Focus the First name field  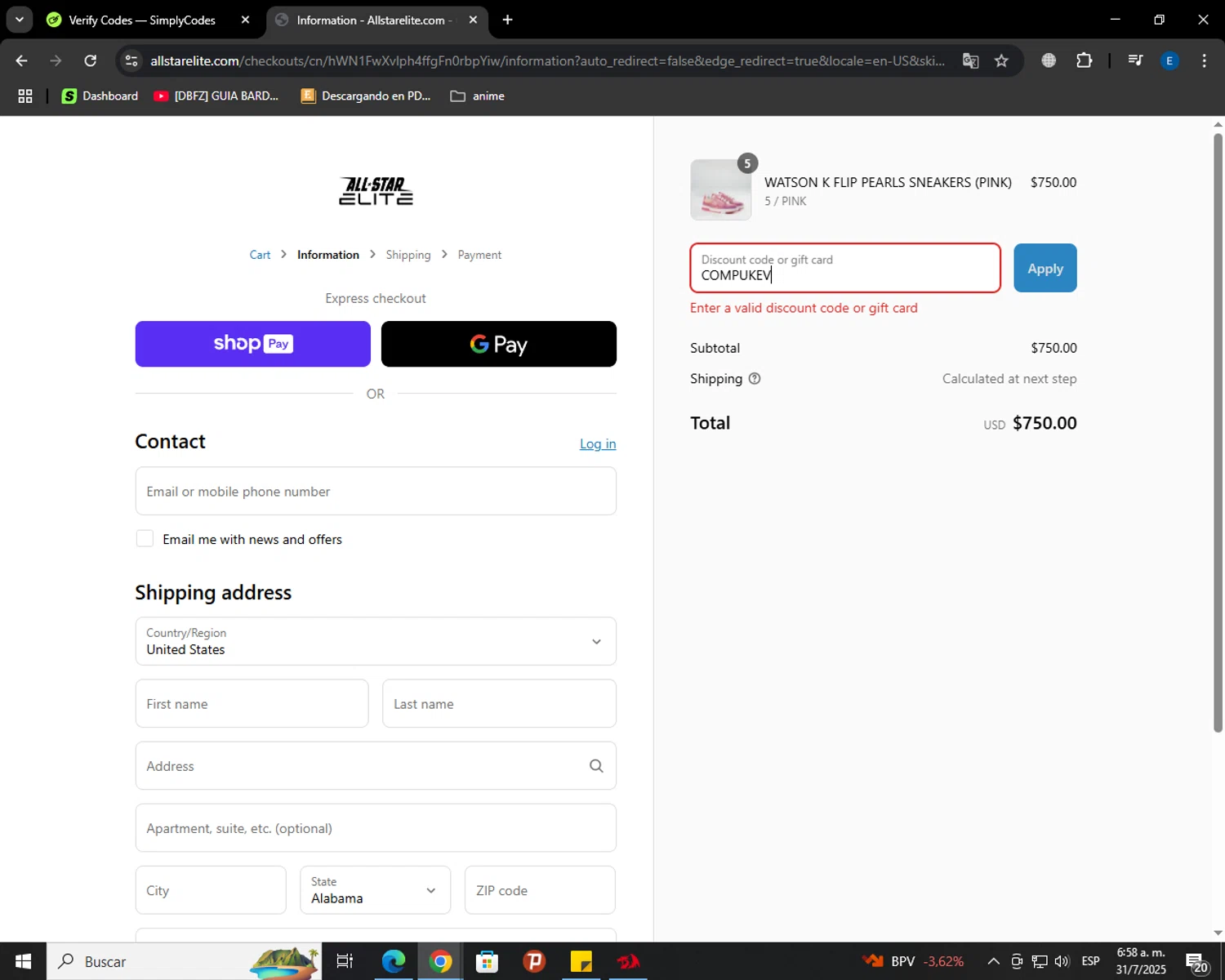point(252,703)
